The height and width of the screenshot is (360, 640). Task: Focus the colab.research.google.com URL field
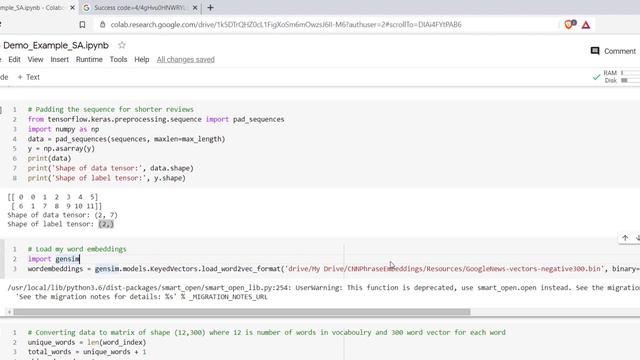point(286,24)
